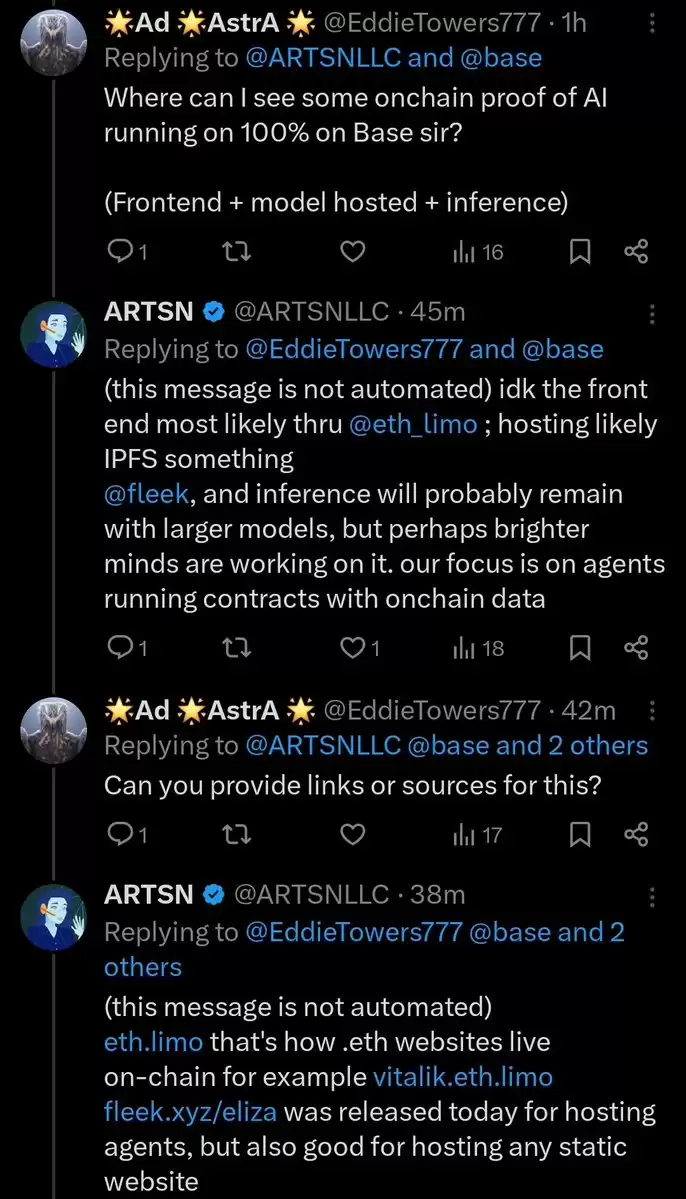The width and height of the screenshot is (686, 1199).
Task: Bookmark ARTSN's reply posted 45m ago
Action: (580, 648)
